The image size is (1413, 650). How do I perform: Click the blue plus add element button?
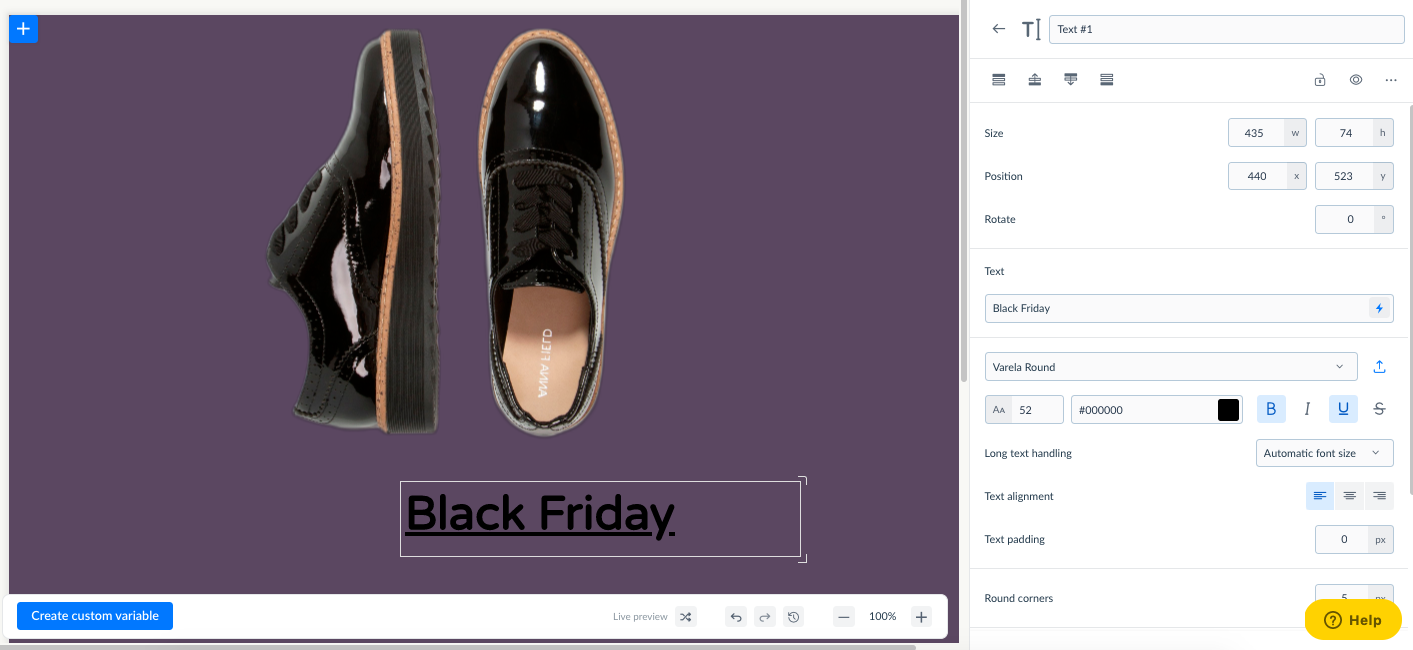click(x=23, y=29)
